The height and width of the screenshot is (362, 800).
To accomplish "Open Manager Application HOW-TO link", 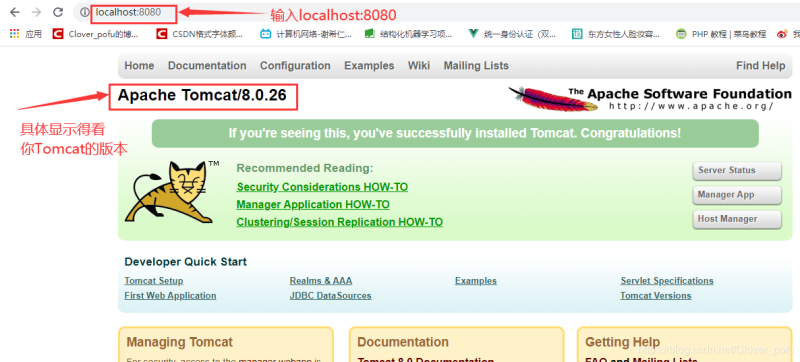I will 313,205.
